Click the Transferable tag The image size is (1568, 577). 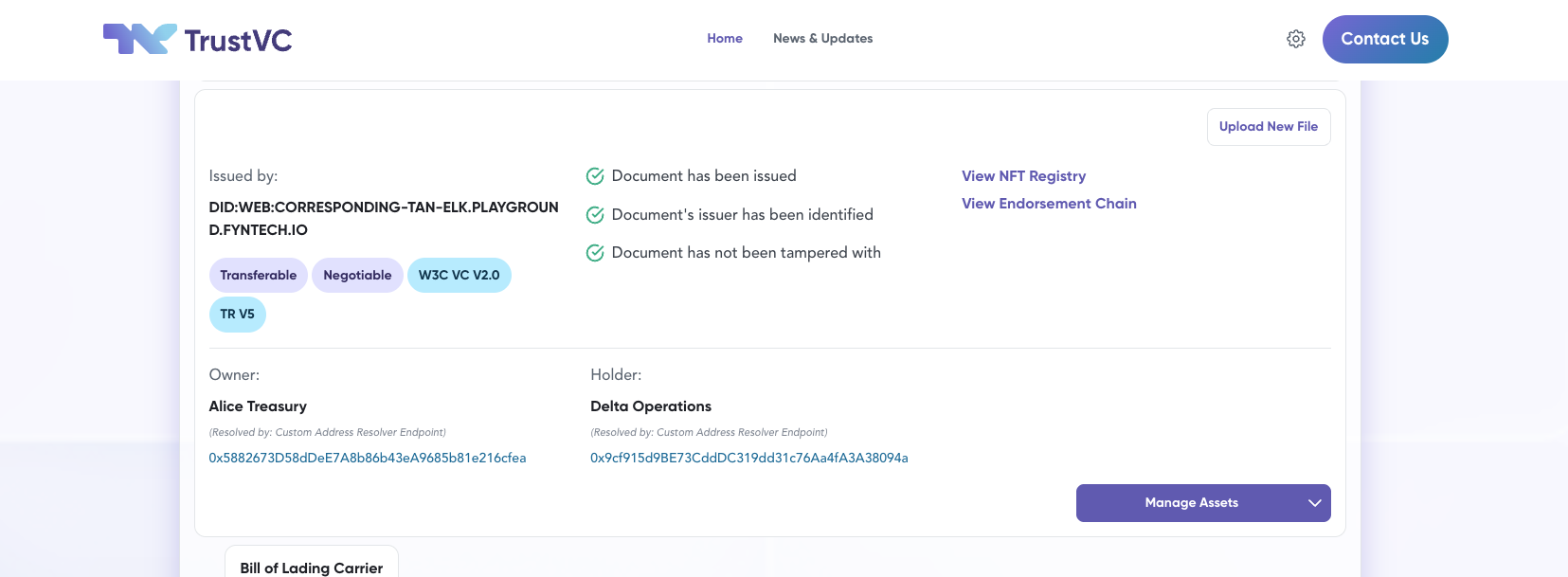[259, 276]
